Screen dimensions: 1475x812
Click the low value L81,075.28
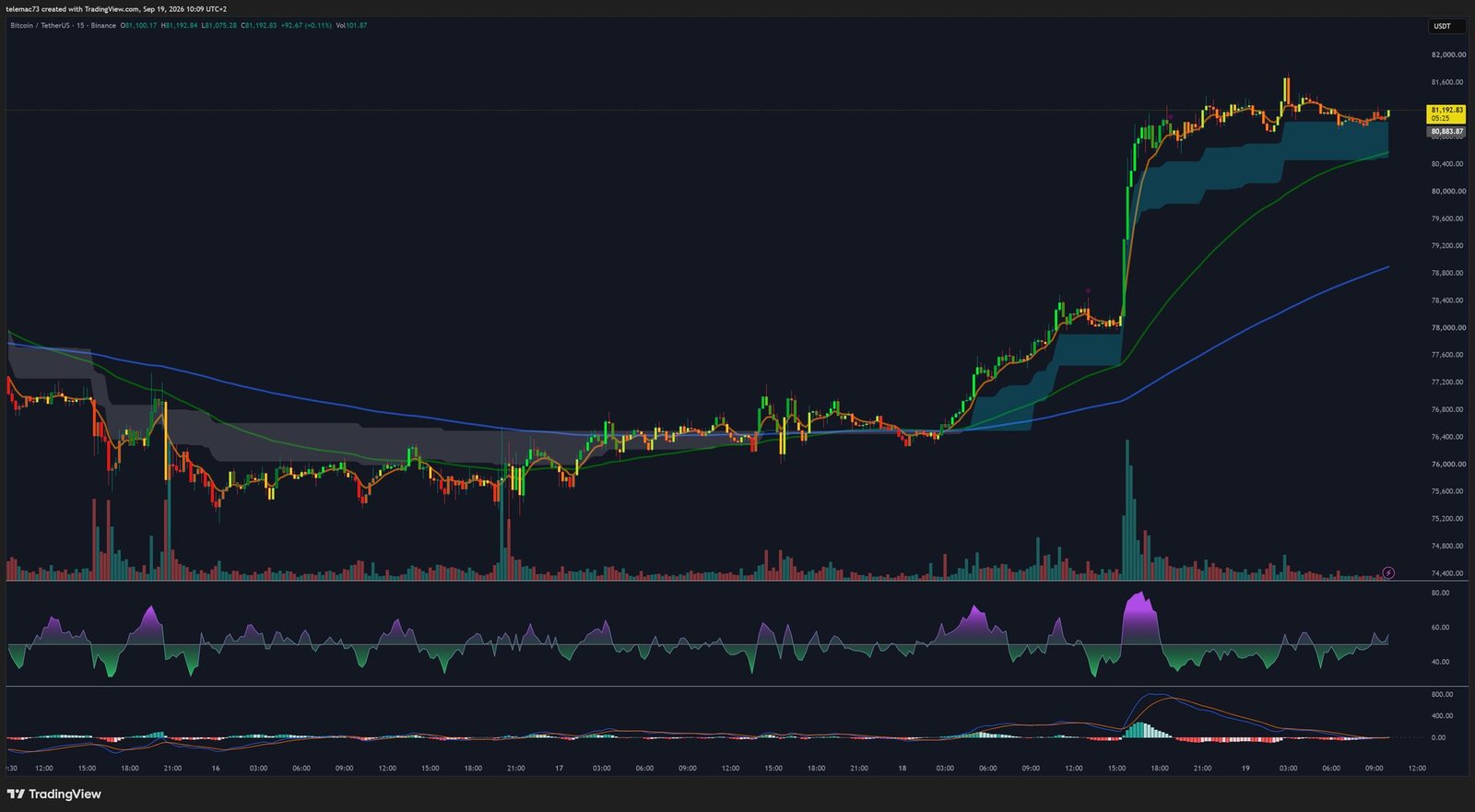219,26
